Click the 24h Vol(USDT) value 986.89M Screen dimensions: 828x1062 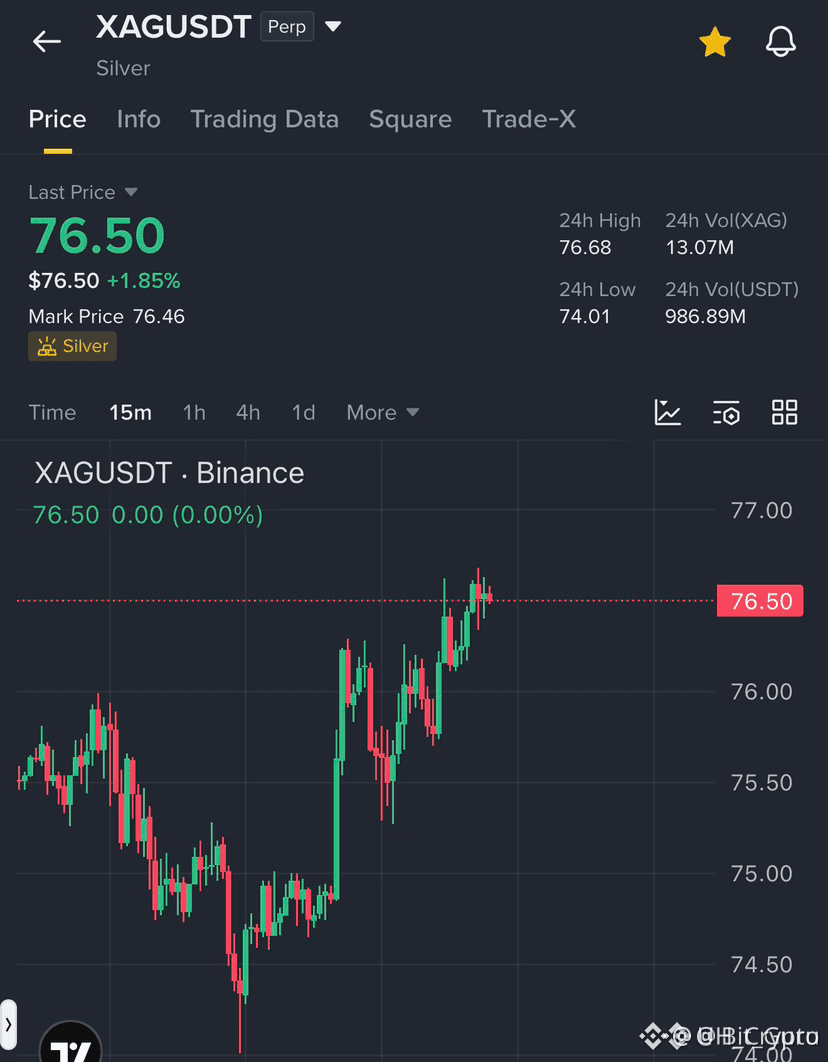pos(705,316)
